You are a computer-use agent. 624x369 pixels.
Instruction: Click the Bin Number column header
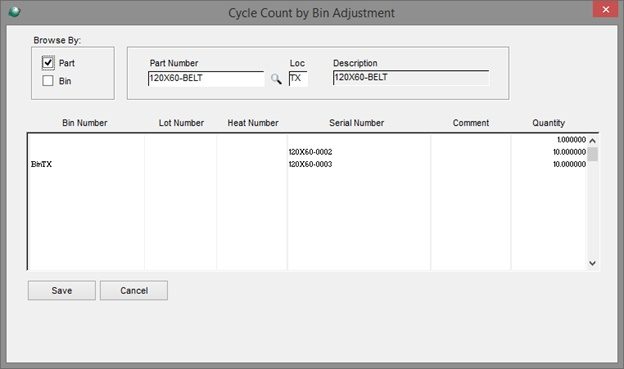click(x=85, y=123)
